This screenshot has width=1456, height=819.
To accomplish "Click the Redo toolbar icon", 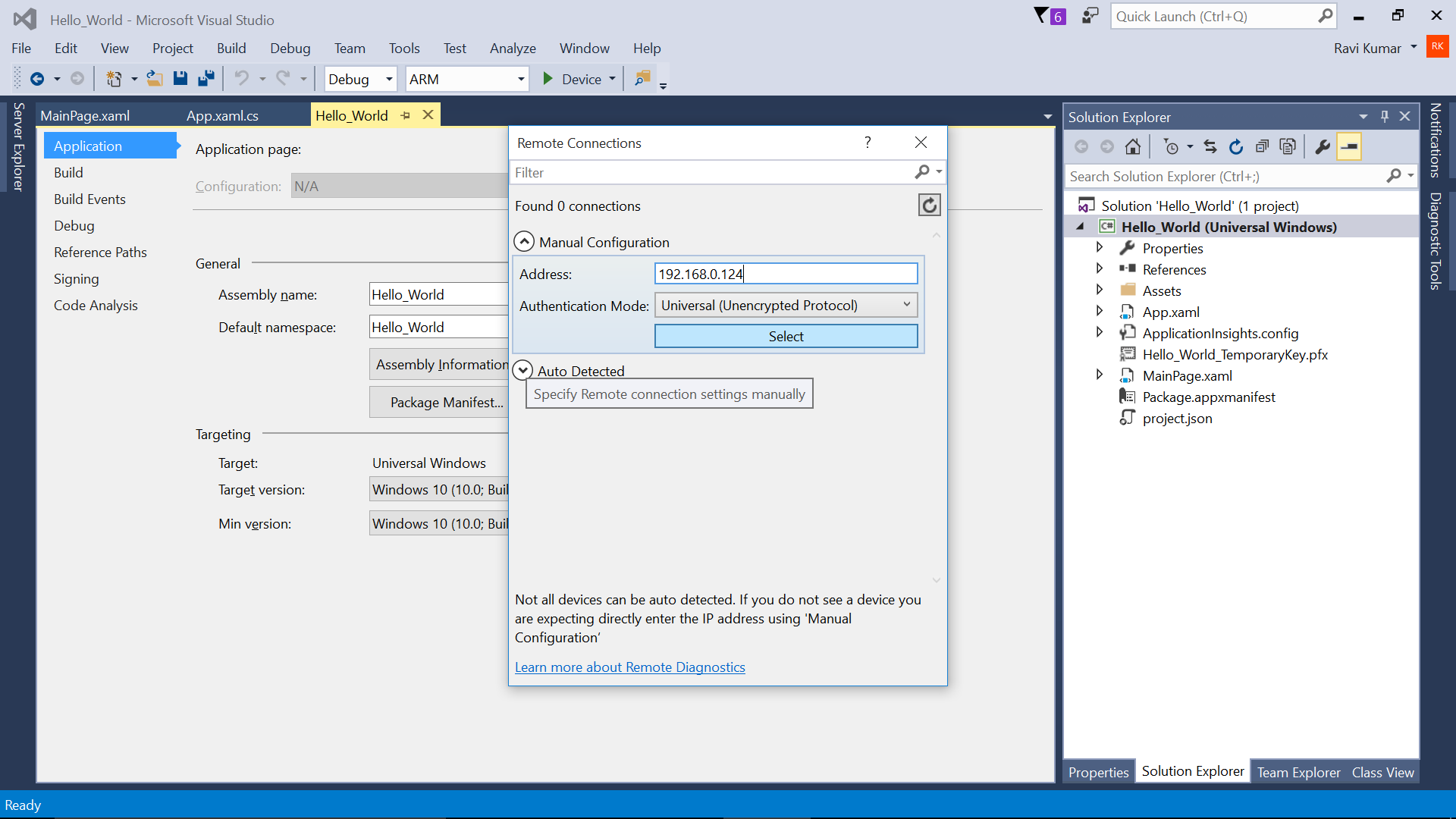I will 283,79.
